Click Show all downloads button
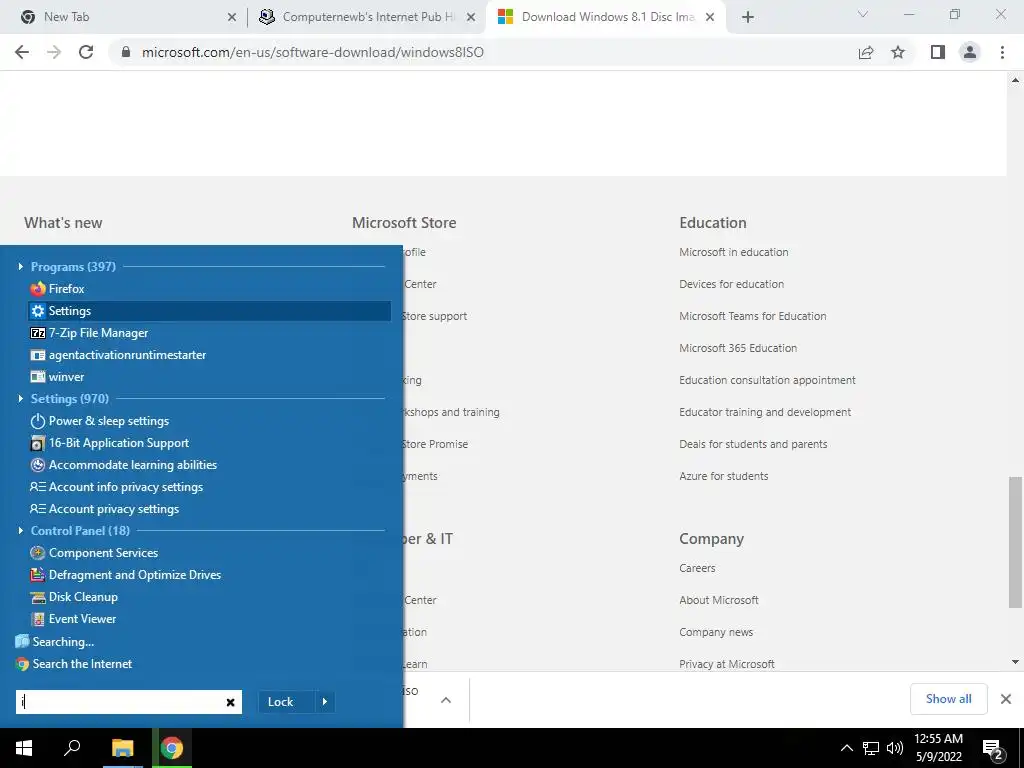This screenshot has width=1024, height=768. pyautogui.click(x=948, y=699)
